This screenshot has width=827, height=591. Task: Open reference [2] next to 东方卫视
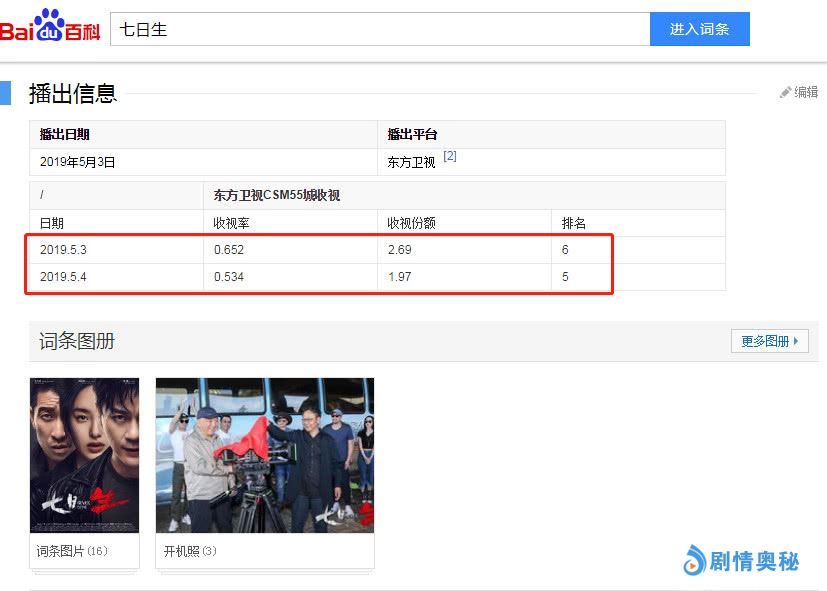tap(450, 157)
